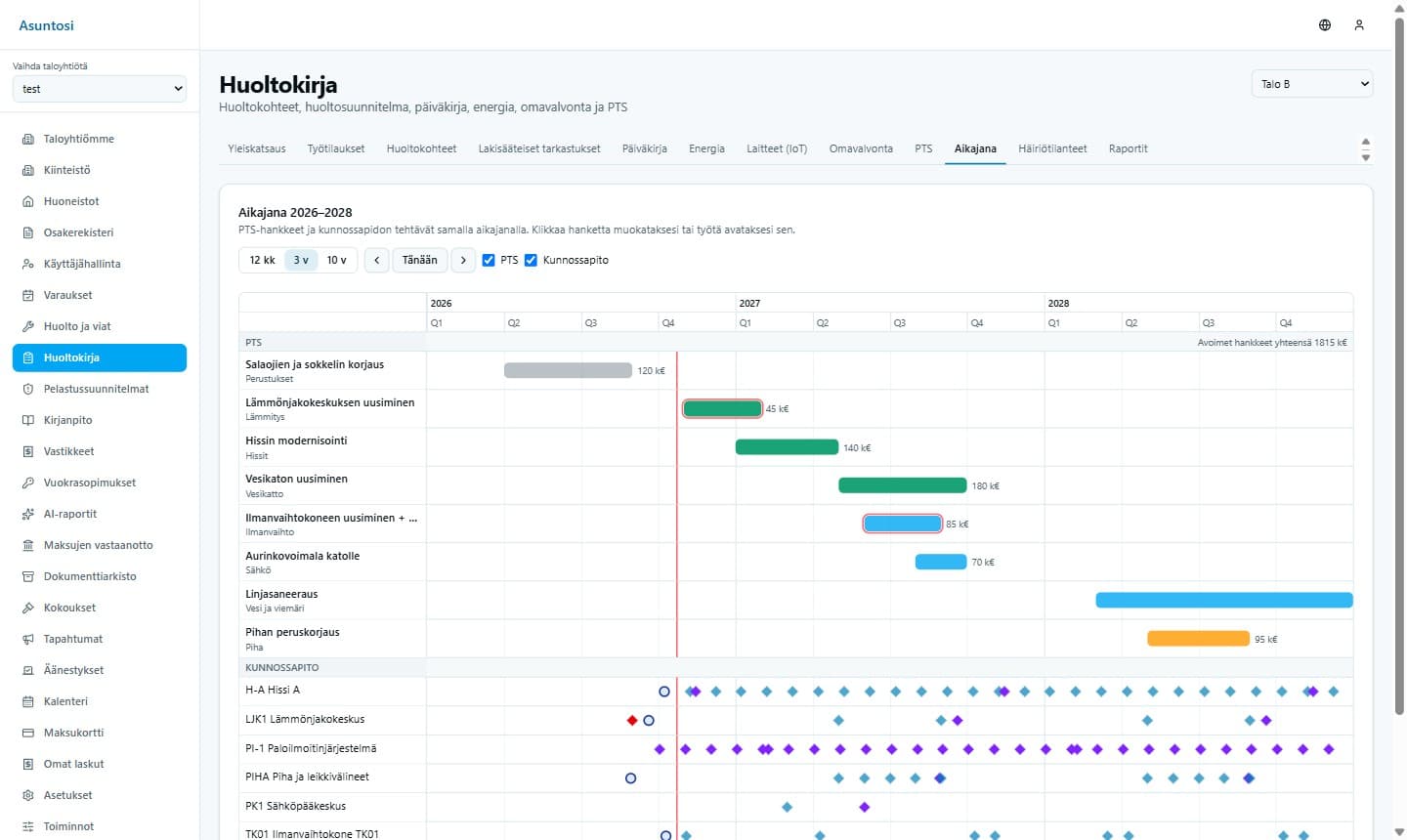Click the Tapahtumat megaphone icon
1407x840 pixels.
(28, 639)
